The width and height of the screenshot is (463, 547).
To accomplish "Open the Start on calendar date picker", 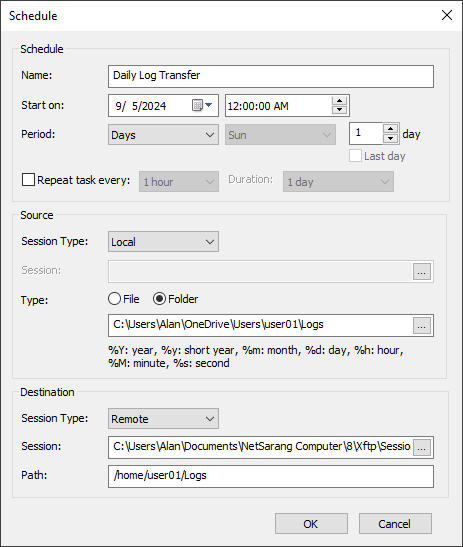I will pyautogui.click(x=202, y=105).
